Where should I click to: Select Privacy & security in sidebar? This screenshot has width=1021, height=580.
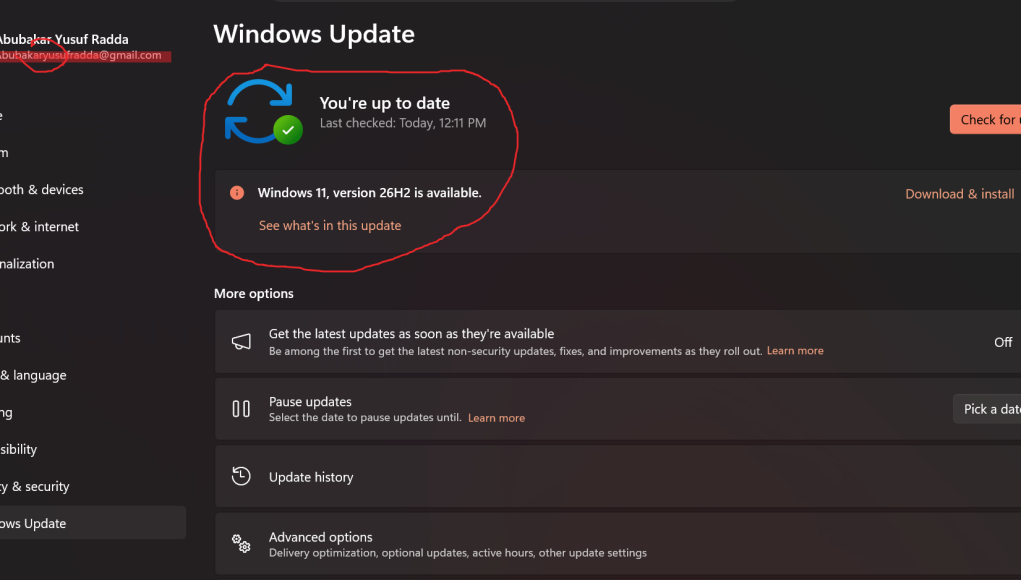(x=35, y=486)
